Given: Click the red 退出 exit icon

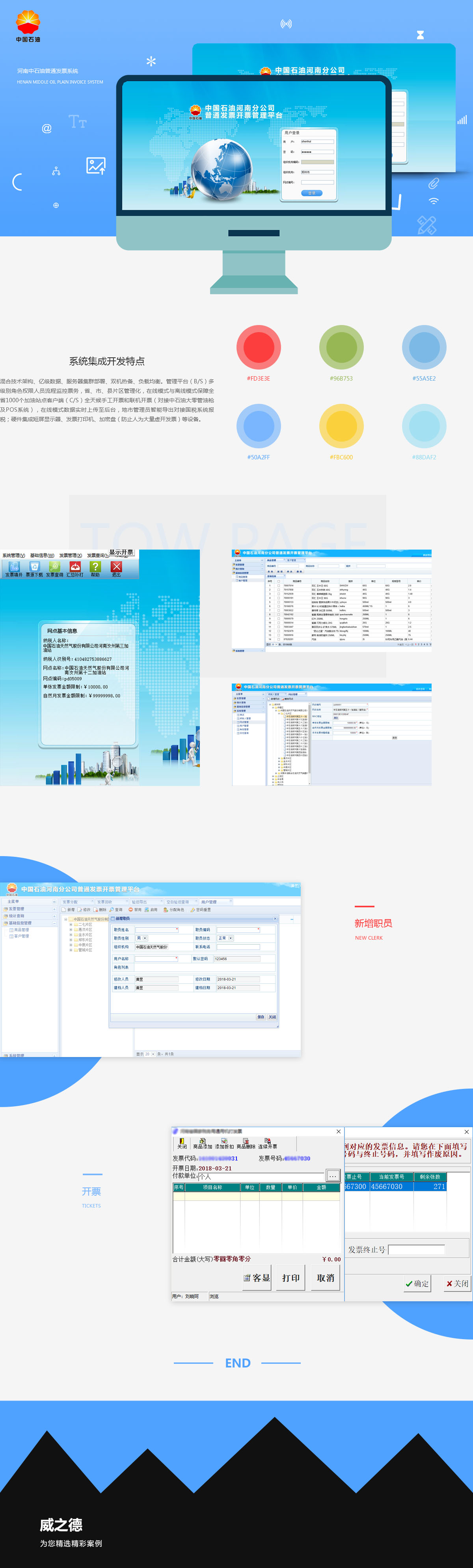Looking at the screenshot, I should pos(116,568).
